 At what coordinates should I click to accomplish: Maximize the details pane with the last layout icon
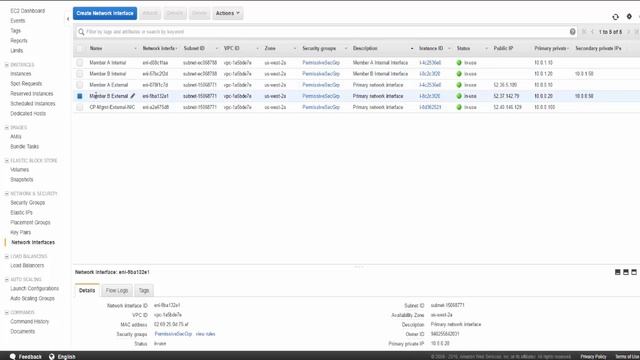point(634,272)
